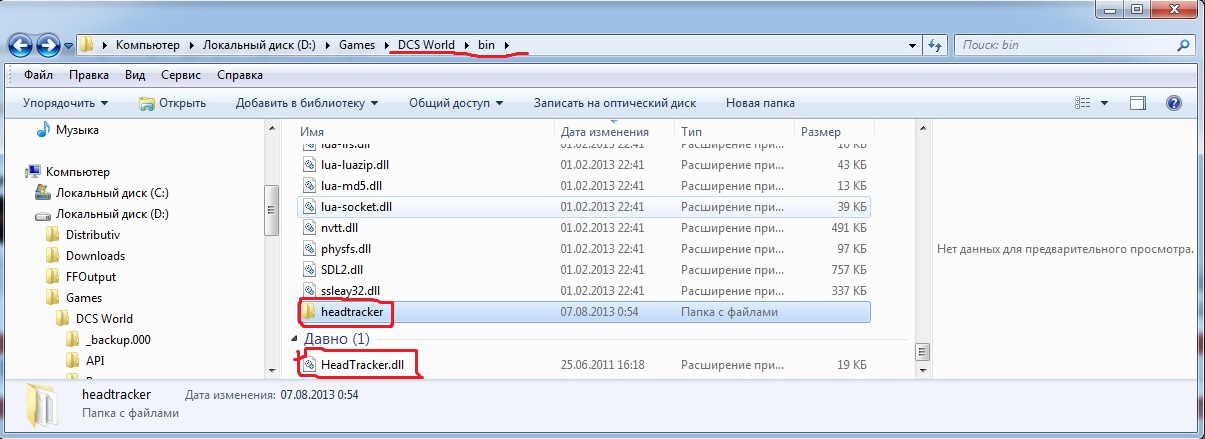Select Локальный диск (D:) in the tree
This screenshot has width=1205, height=439.
point(112,214)
